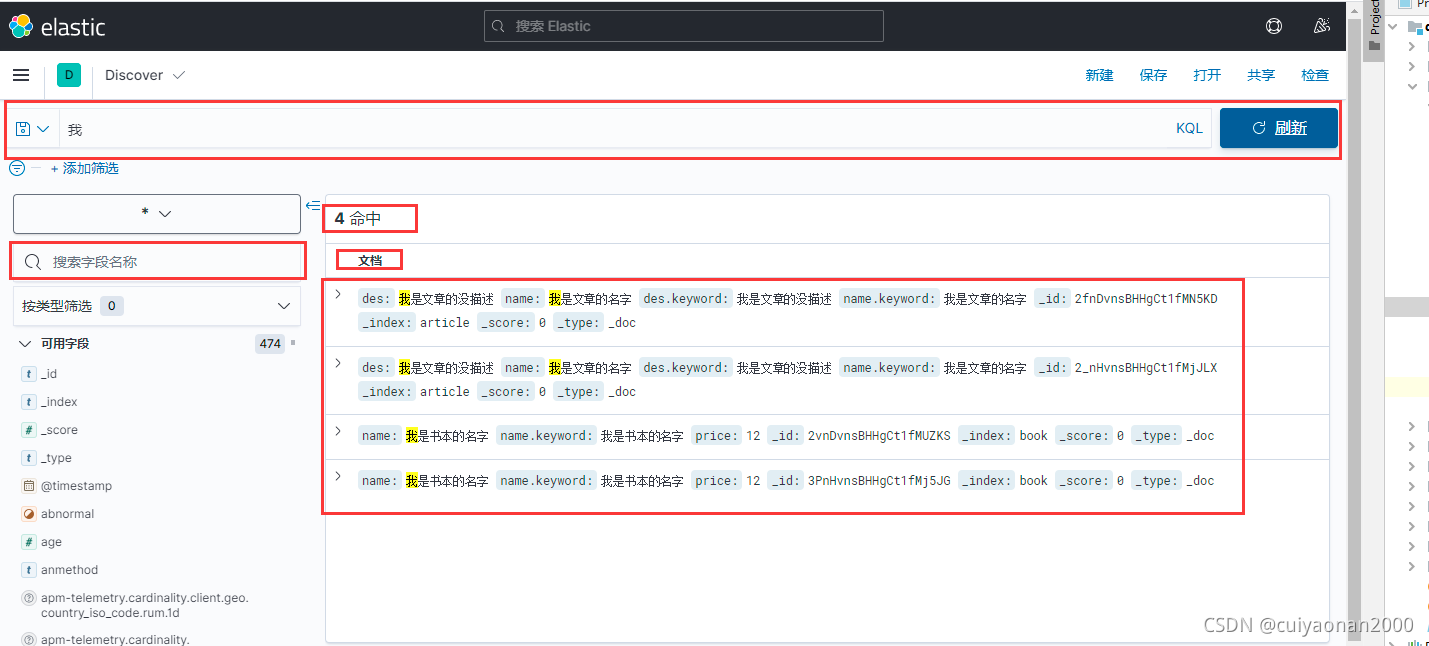Click the 474 available fields count badge
The image size is (1429, 646).
point(270,344)
